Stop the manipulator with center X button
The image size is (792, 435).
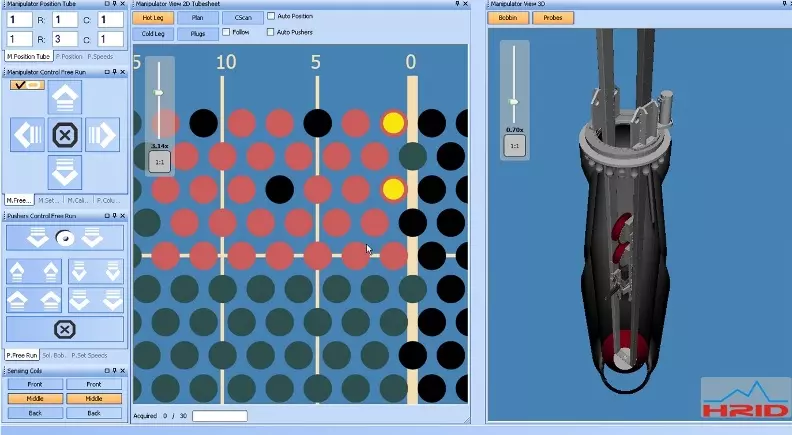tap(65, 134)
